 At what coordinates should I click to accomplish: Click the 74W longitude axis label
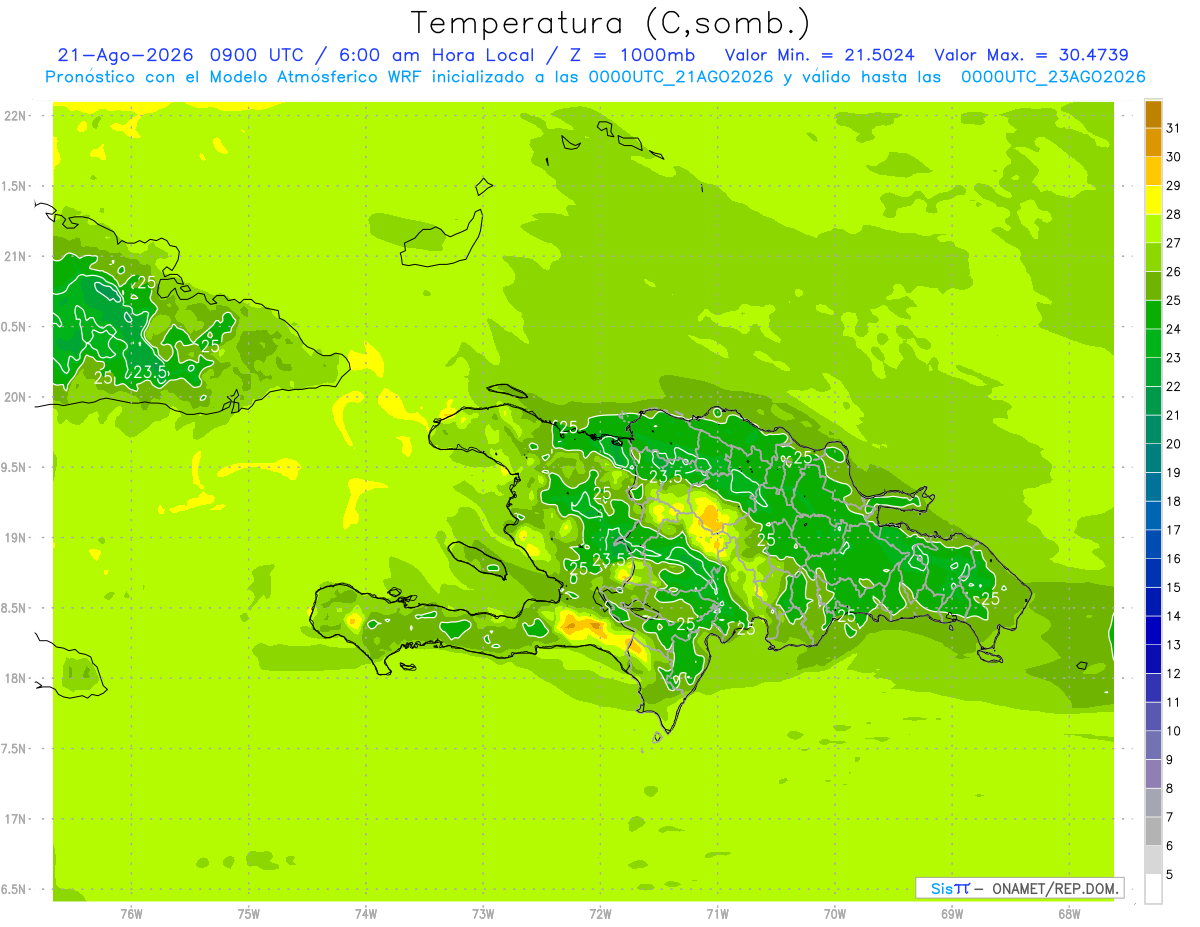pyautogui.click(x=366, y=914)
